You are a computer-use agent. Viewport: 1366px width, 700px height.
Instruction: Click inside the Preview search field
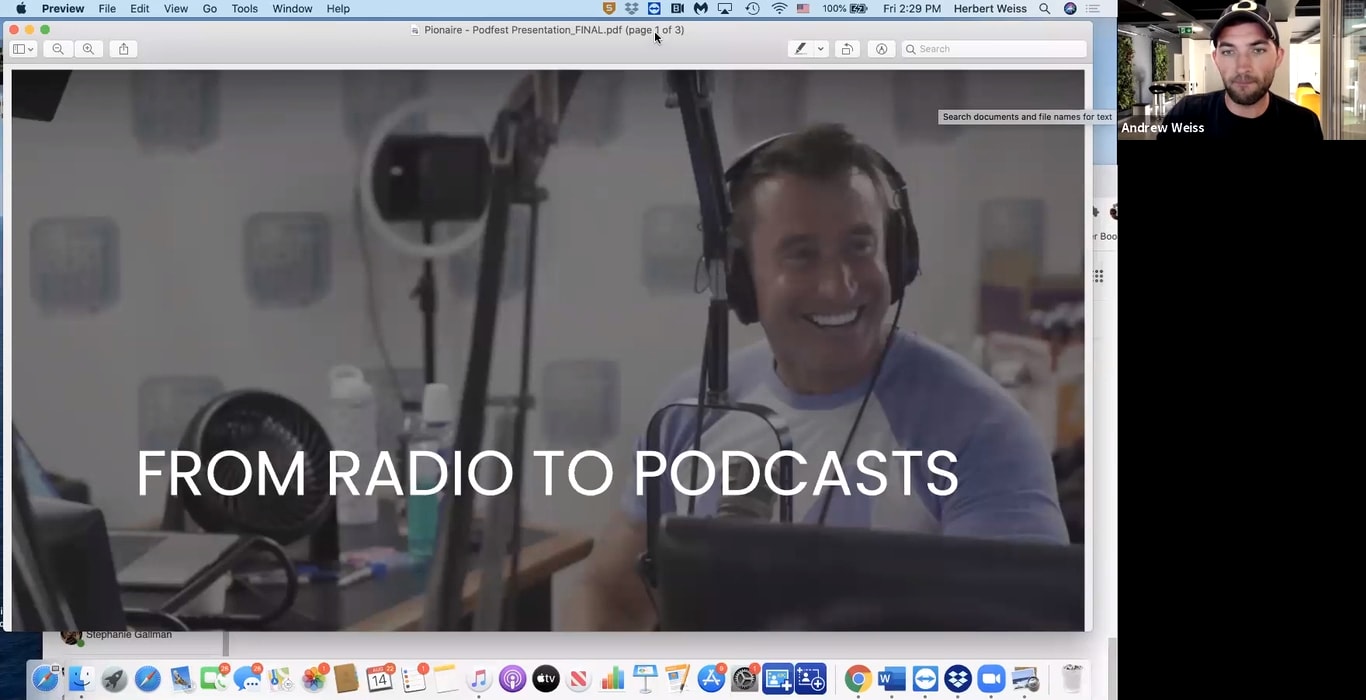tap(994, 48)
